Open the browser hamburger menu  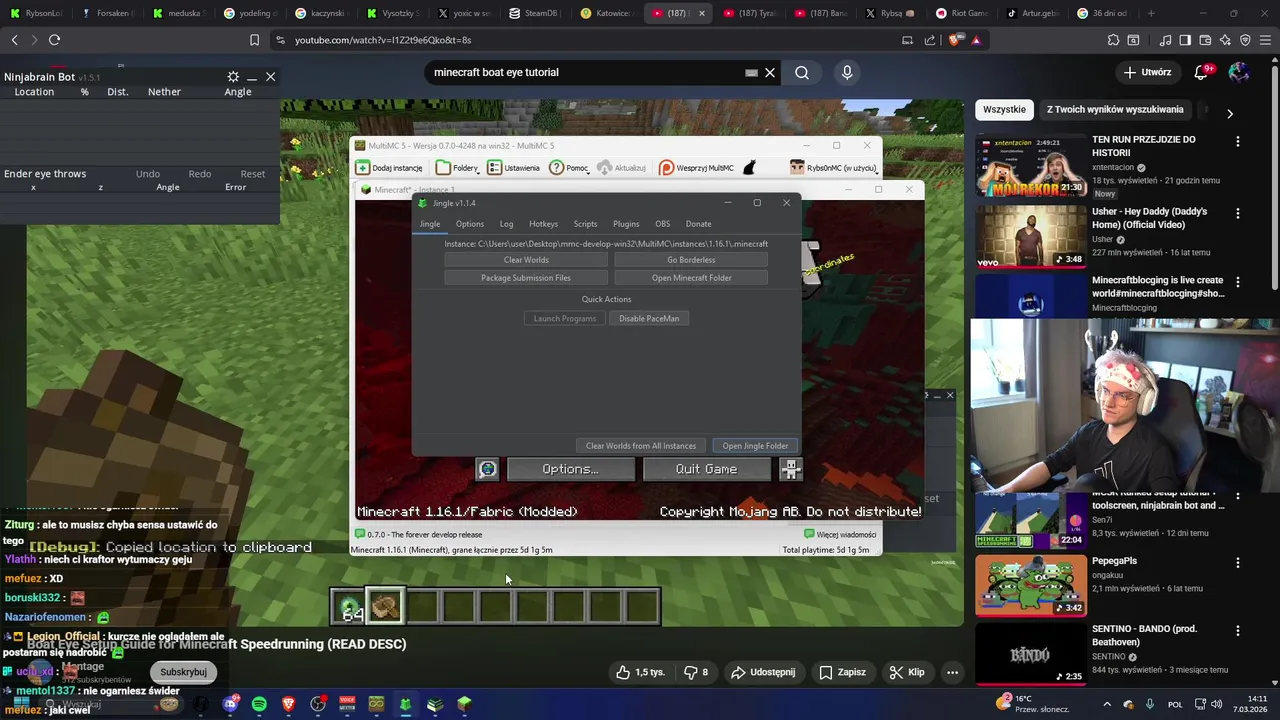coord(1265,40)
